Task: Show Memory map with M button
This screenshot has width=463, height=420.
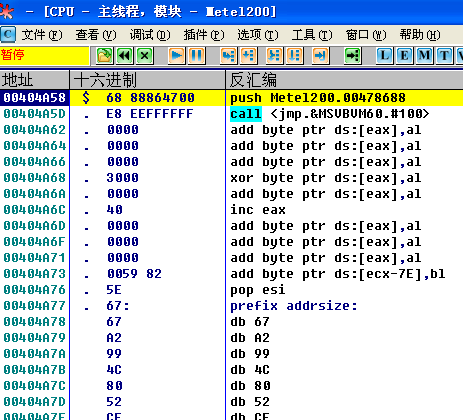Action: pos(424,55)
